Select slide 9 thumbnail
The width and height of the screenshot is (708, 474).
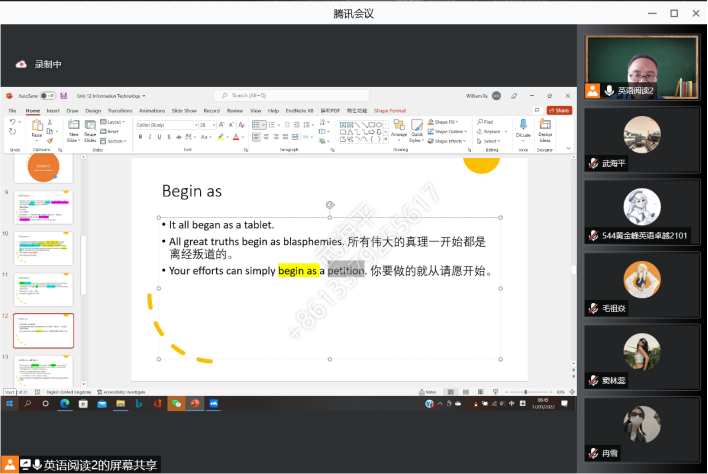[x=43, y=207]
